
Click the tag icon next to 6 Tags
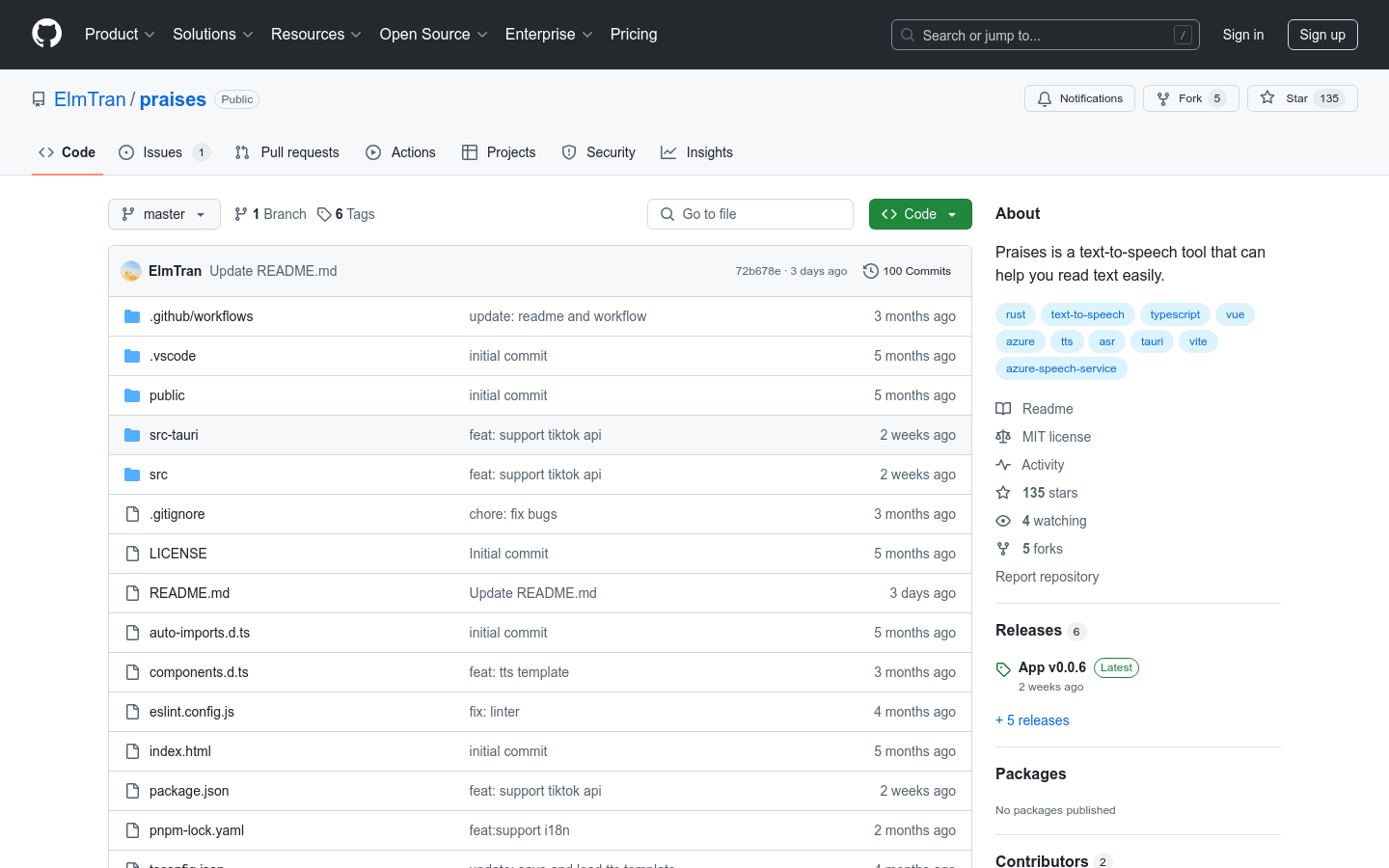[324, 214]
